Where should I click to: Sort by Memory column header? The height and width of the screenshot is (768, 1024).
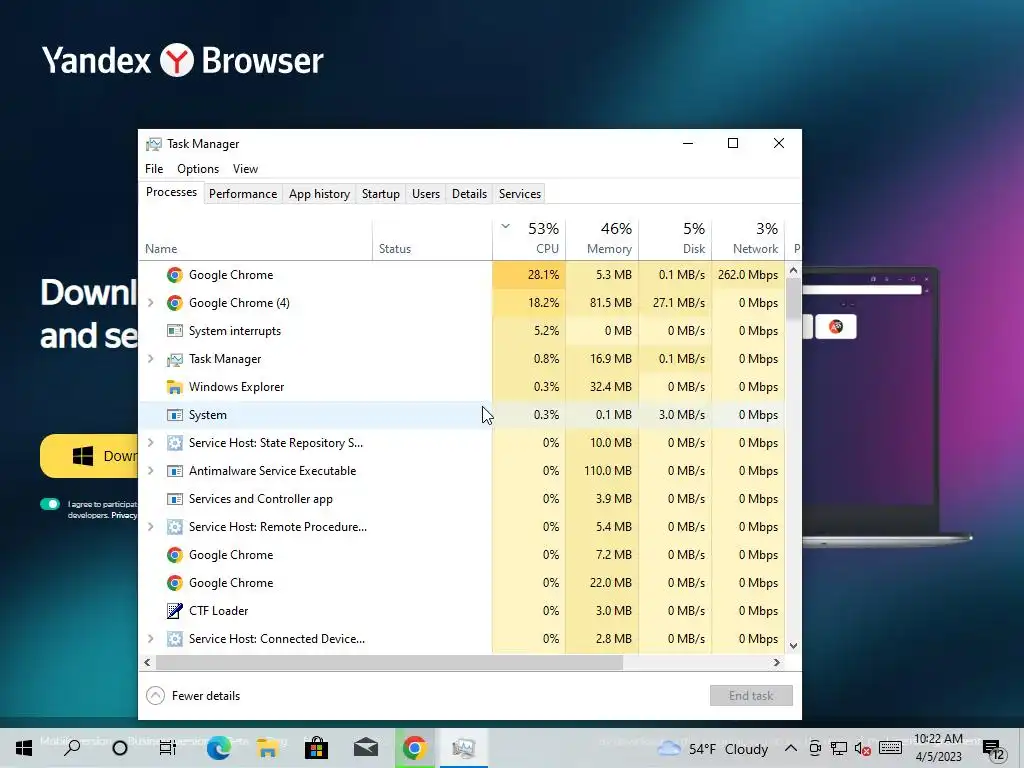tap(602, 239)
